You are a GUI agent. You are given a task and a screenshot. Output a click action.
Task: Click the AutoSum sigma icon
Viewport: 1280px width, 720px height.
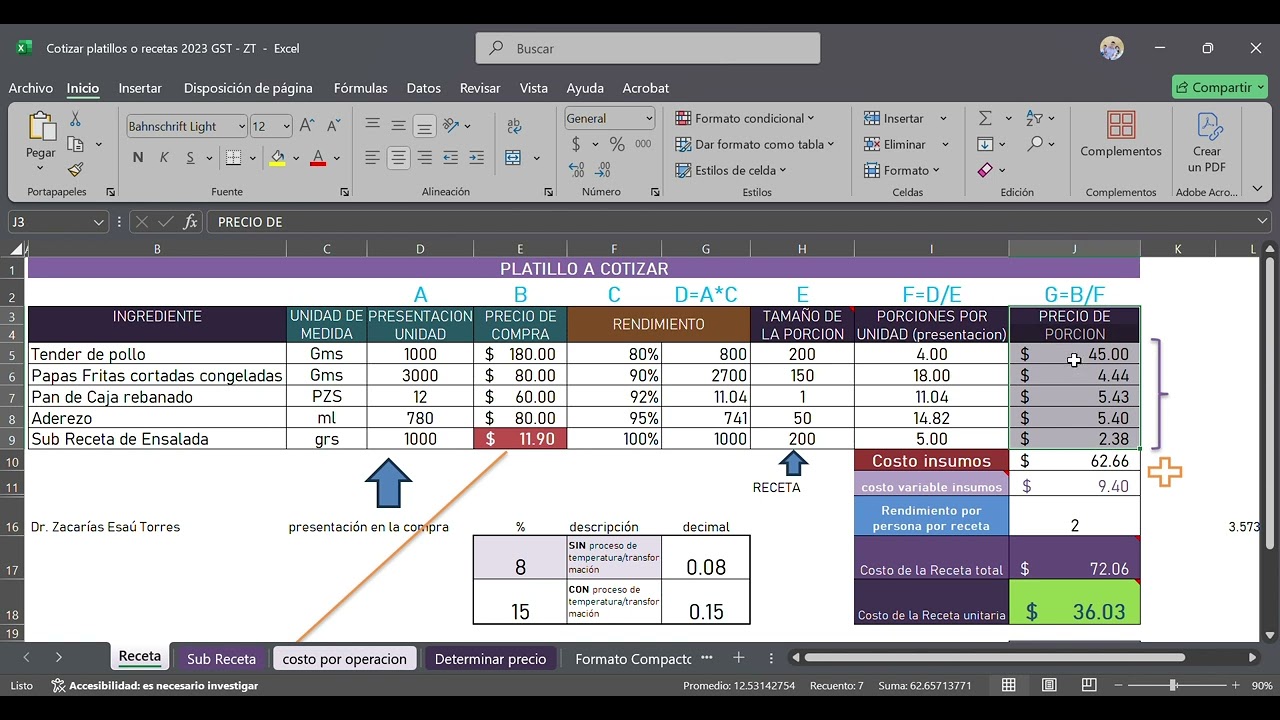(x=985, y=118)
